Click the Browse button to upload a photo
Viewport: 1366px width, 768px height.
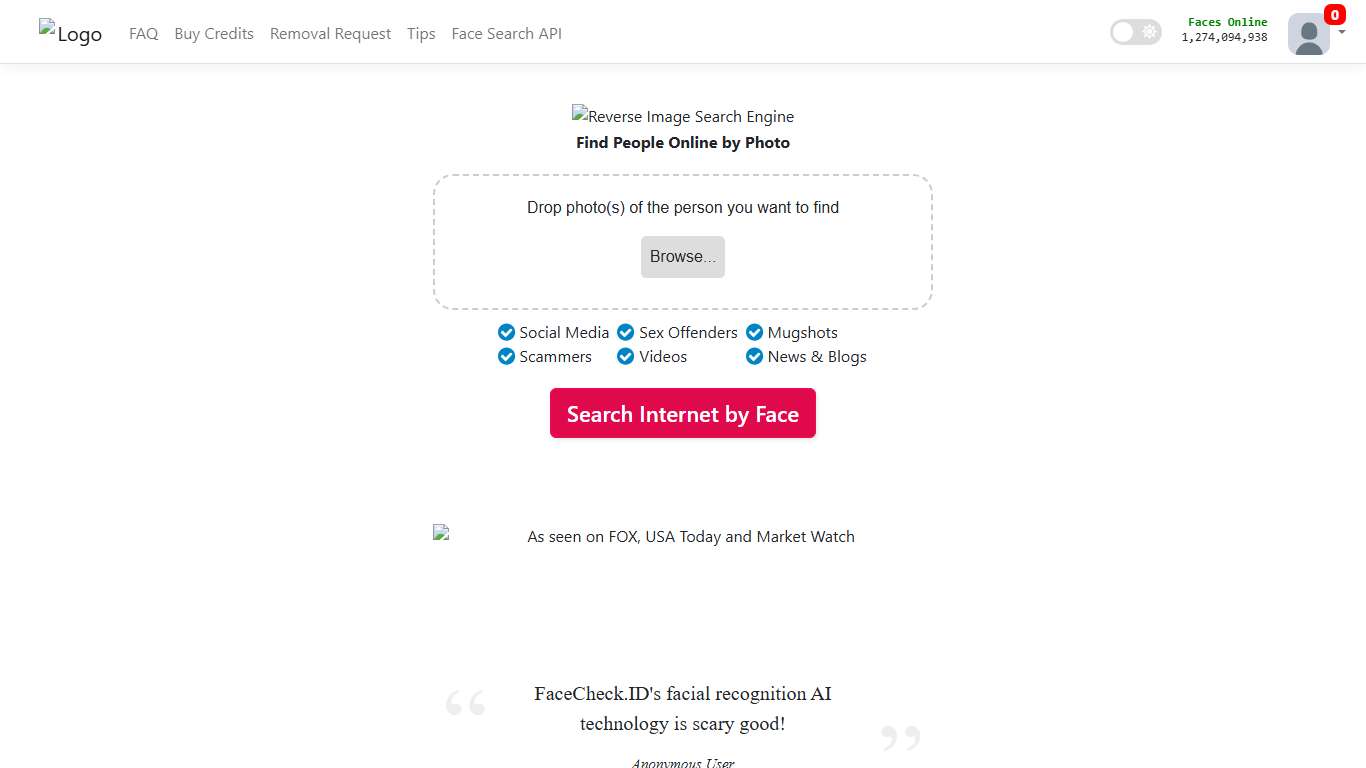[x=683, y=256]
